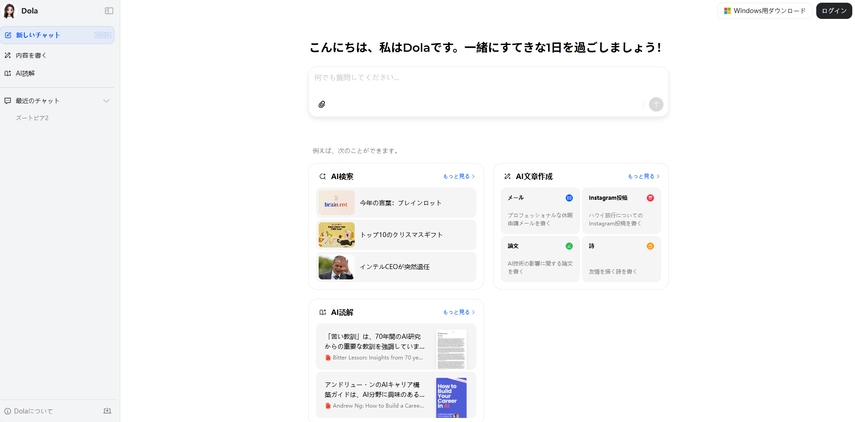Click the AI検索 search icon heading
The image size is (855, 422).
point(322,177)
